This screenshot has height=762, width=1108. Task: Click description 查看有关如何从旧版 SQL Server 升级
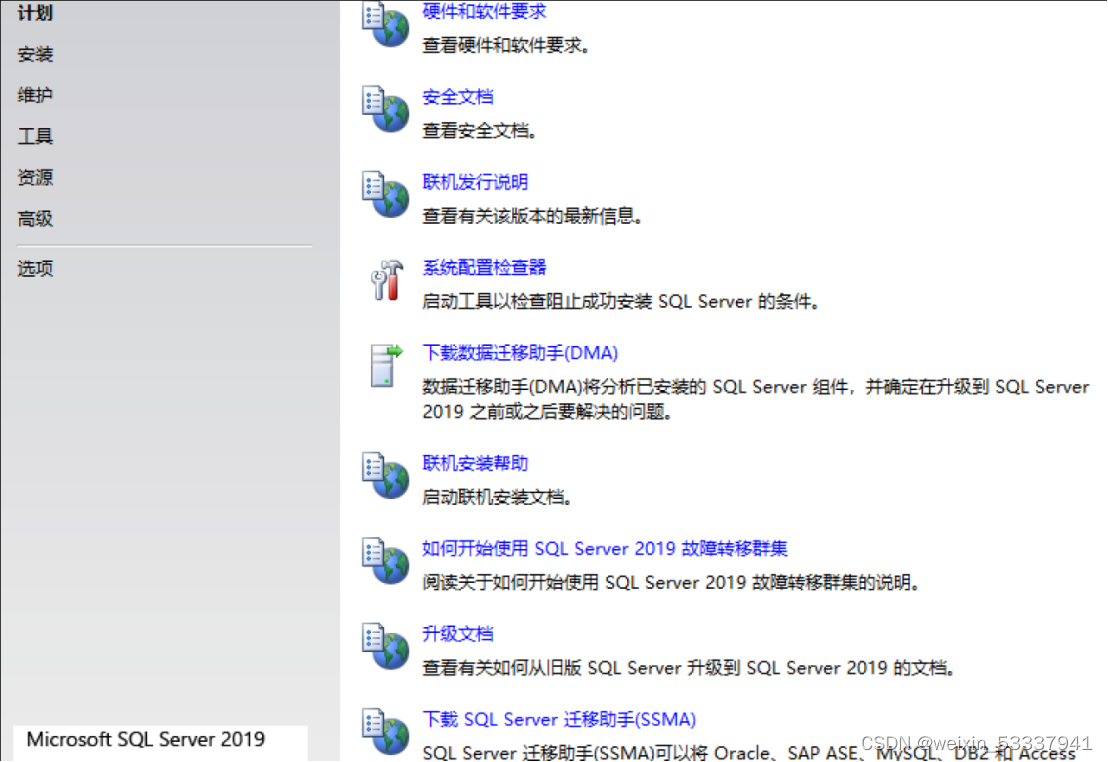[690, 669]
